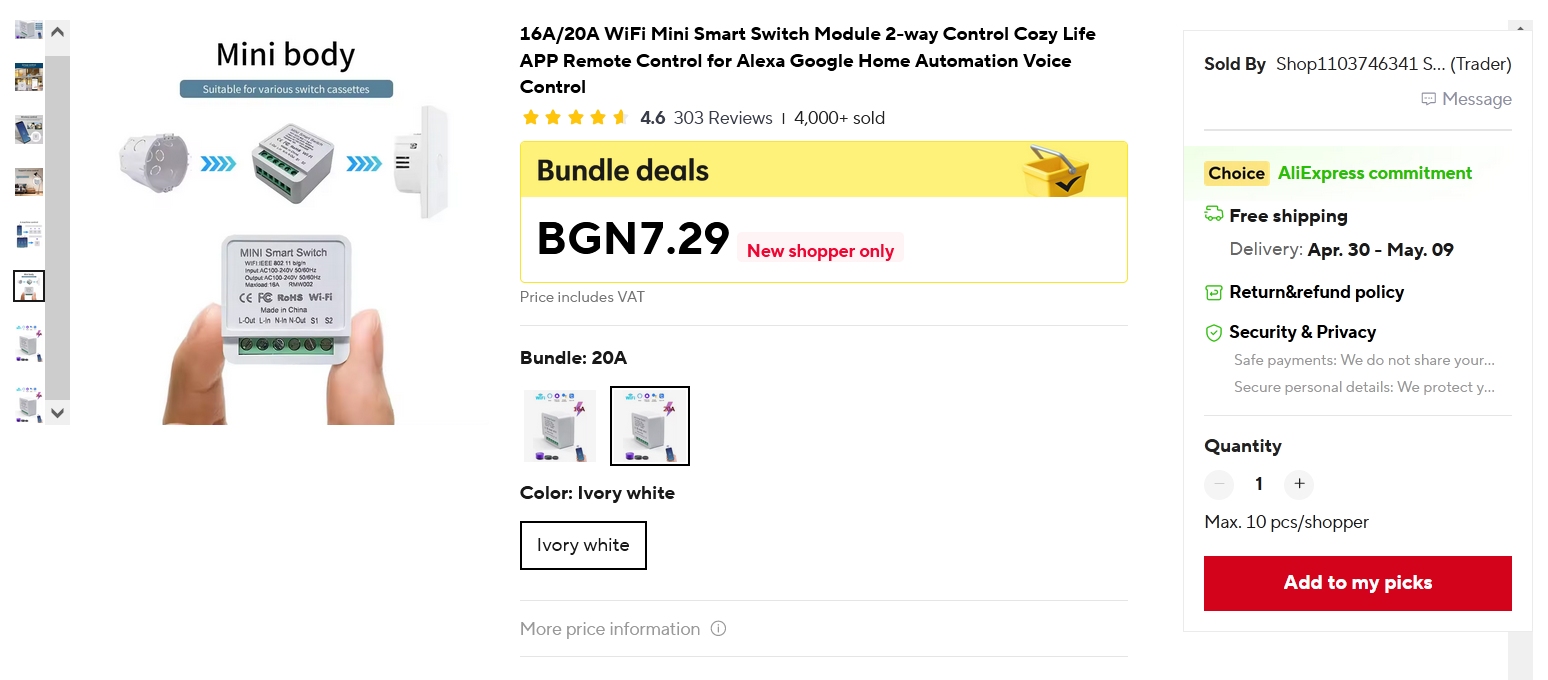Click the Shop1103746341 seller name
Viewport: 1548px width, 680px height.
click(1360, 64)
